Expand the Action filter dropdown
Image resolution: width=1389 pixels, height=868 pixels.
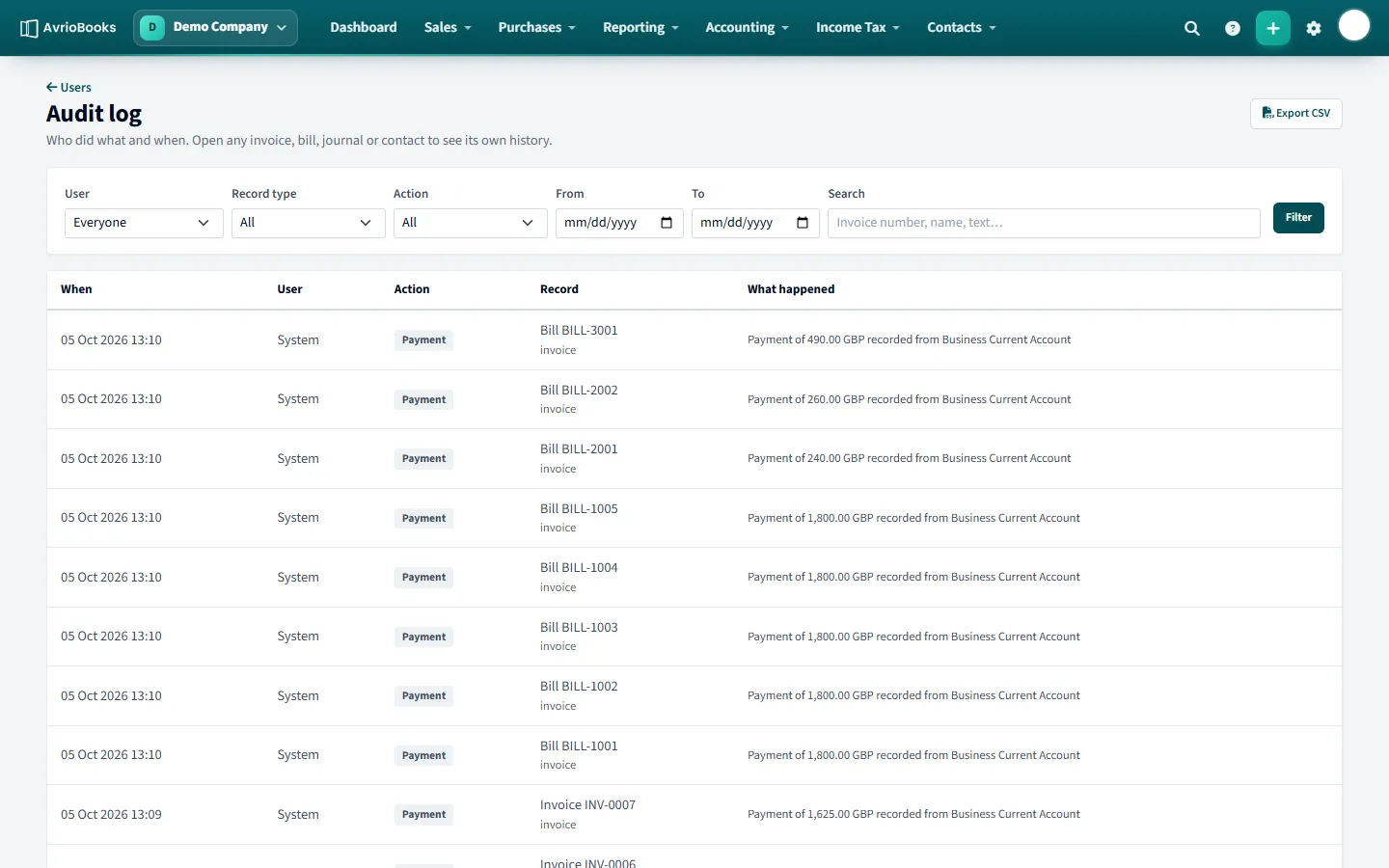pyautogui.click(x=471, y=223)
